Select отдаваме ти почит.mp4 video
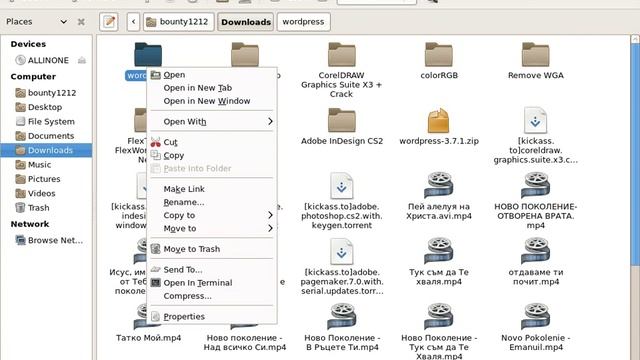Image resolution: width=640 pixels, height=360 pixels. click(536, 262)
